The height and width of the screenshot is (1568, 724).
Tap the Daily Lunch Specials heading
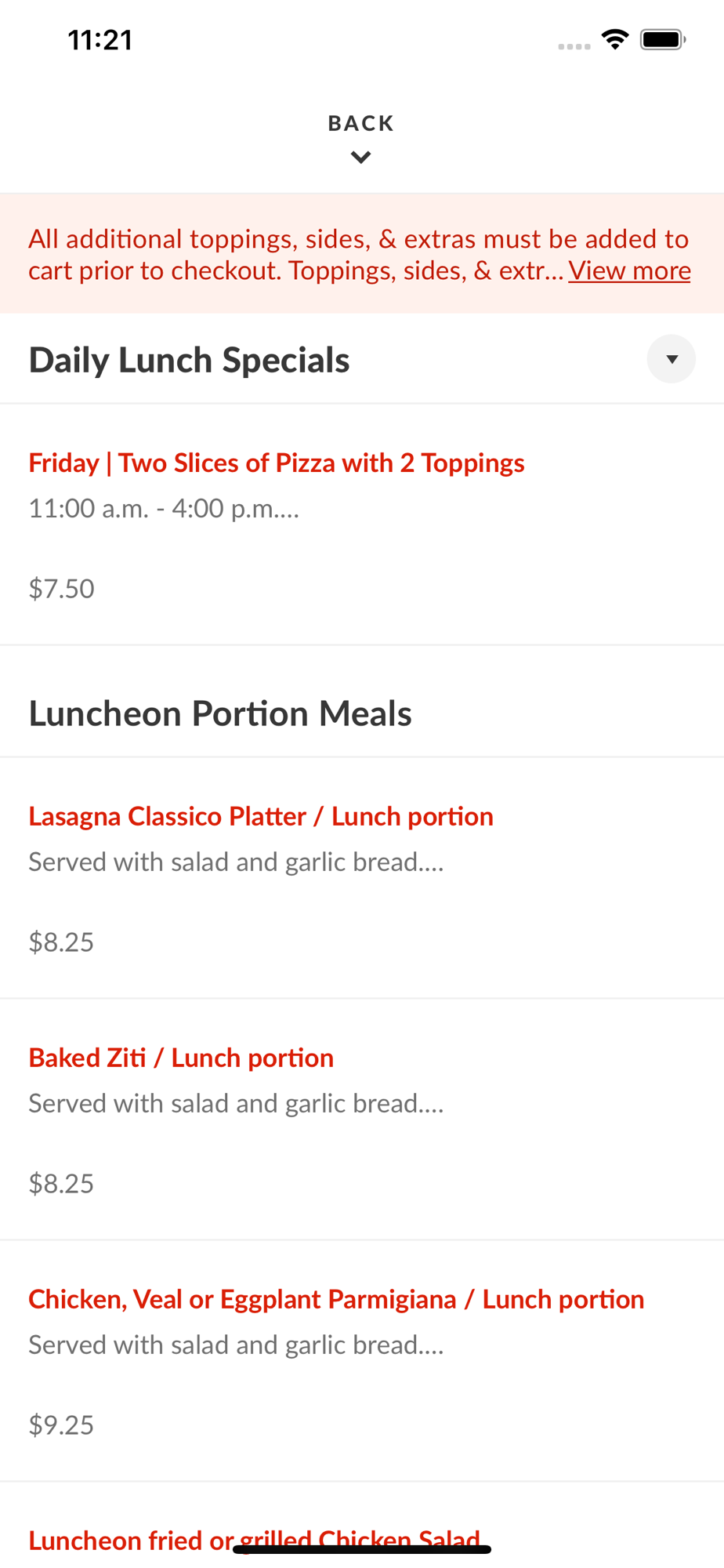click(x=189, y=360)
